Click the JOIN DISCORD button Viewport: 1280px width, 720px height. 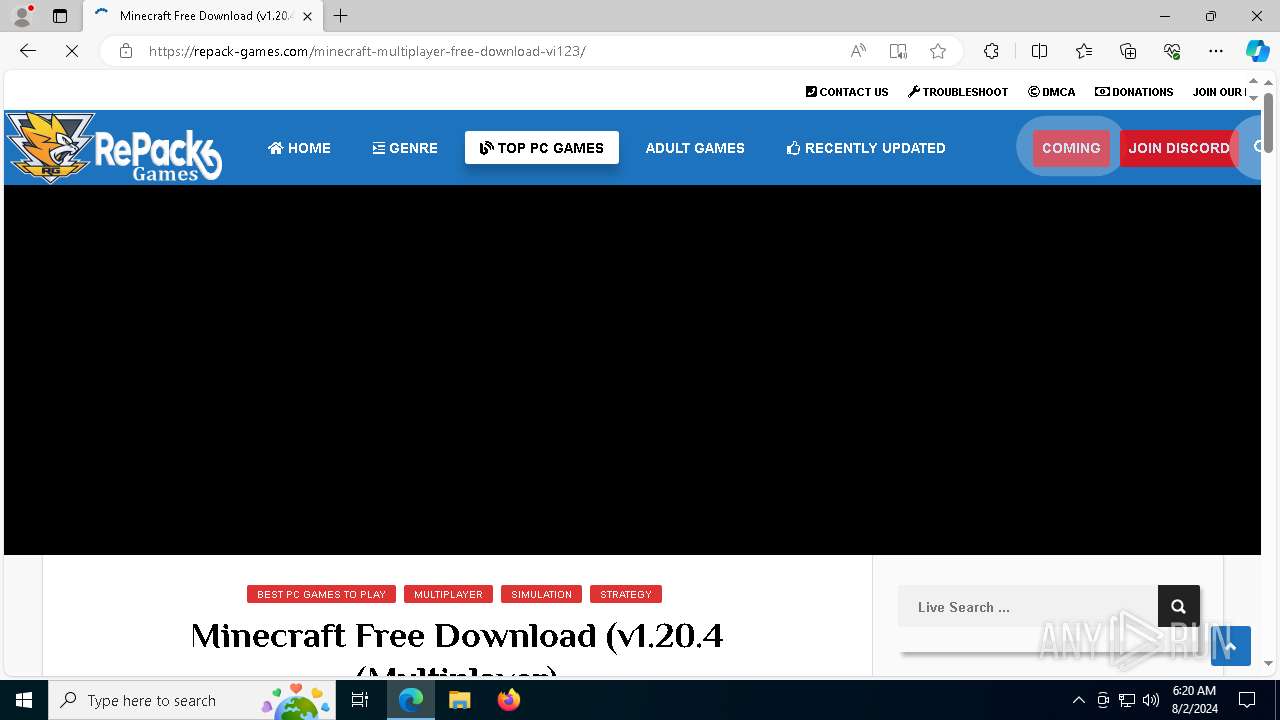pyautogui.click(x=1179, y=148)
